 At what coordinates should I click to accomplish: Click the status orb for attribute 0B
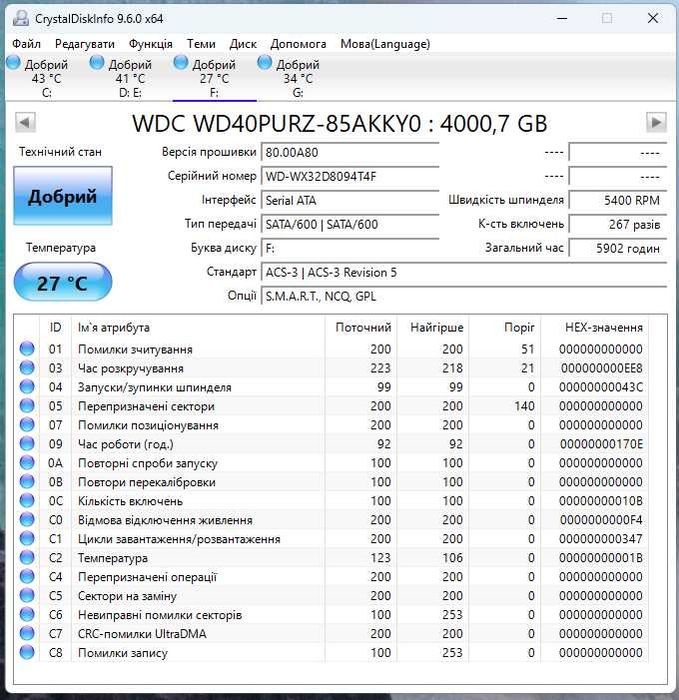[x=27, y=482]
